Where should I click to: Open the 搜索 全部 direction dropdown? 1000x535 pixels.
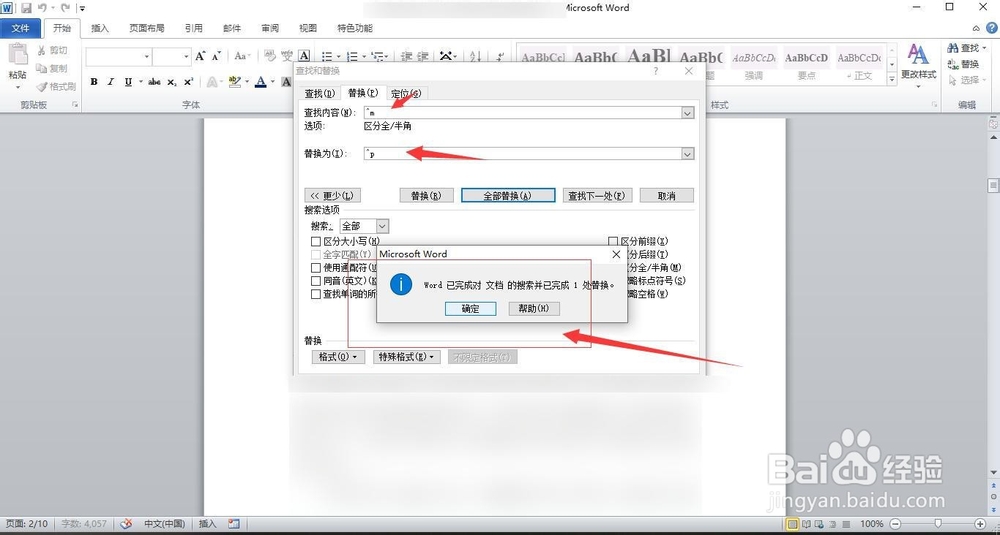point(382,226)
